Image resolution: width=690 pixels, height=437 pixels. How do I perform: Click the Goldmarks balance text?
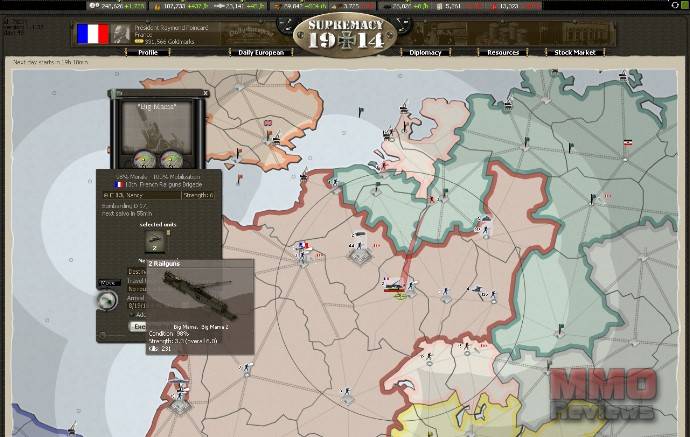point(169,42)
